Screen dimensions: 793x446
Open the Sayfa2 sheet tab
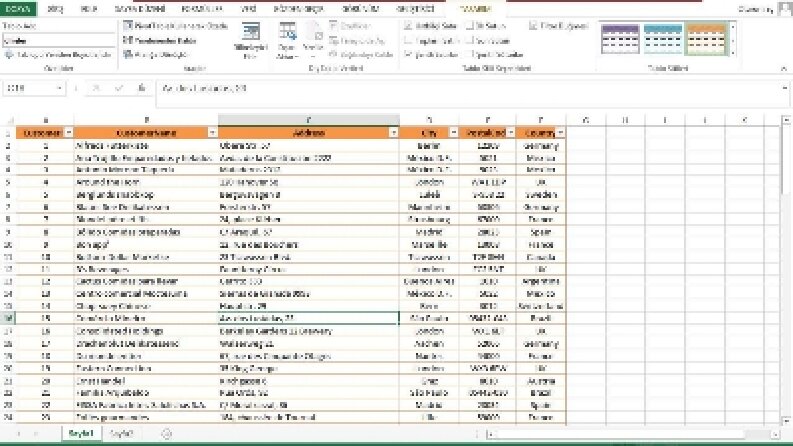coord(121,433)
